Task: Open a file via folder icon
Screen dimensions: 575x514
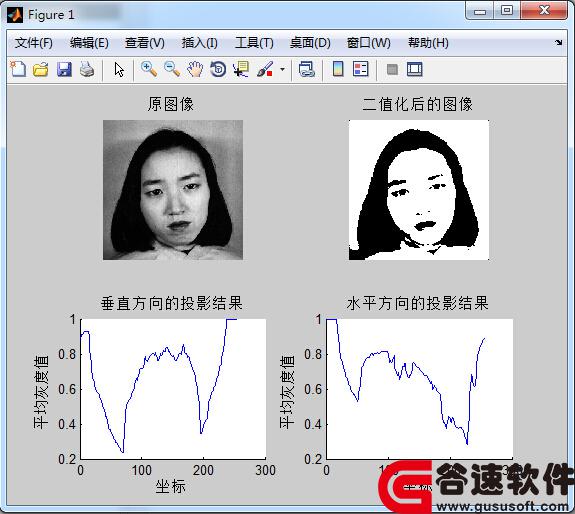Action: [x=41, y=69]
